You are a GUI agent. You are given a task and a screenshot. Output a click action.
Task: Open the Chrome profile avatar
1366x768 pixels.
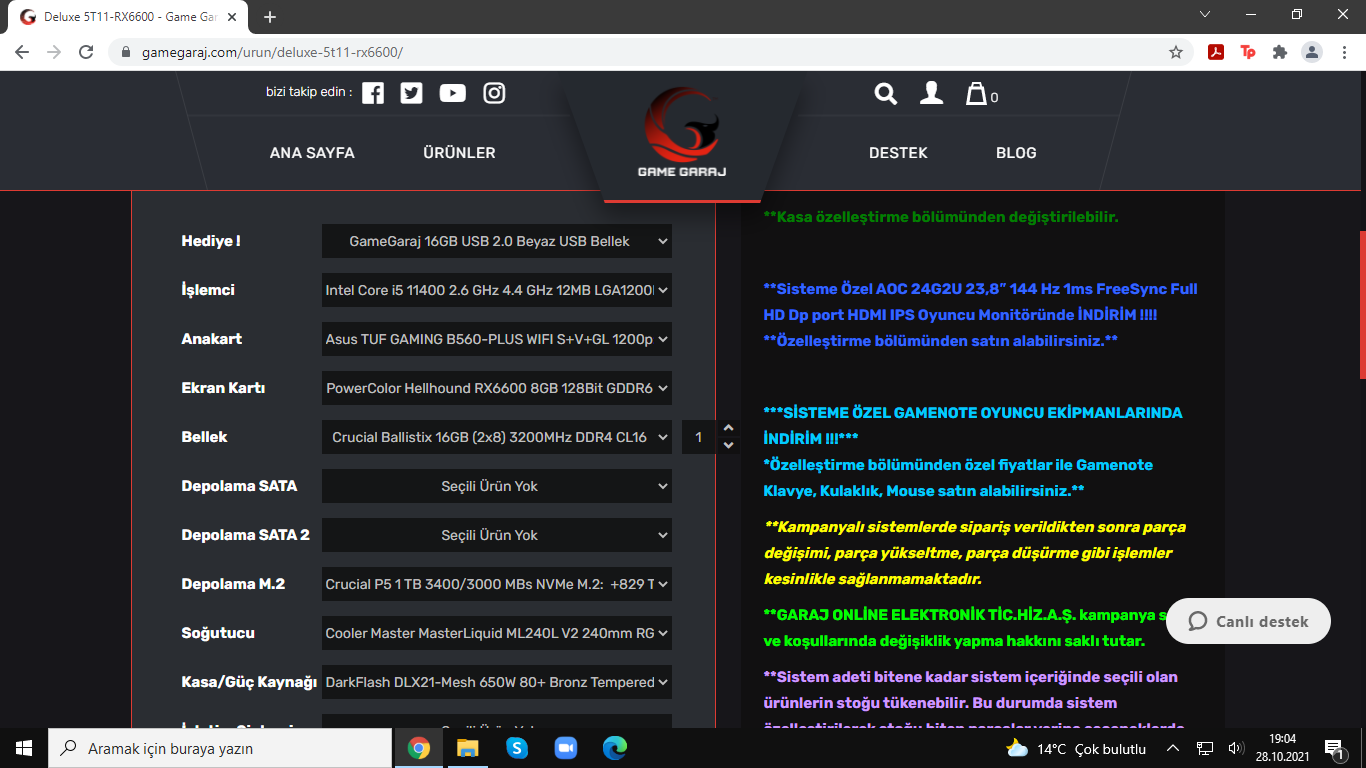[1312, 52]
